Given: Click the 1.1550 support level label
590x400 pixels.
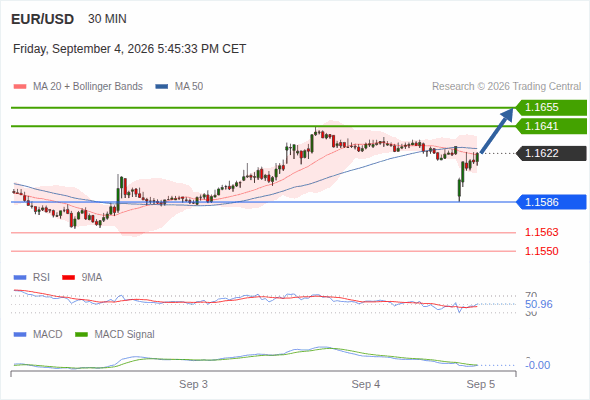Looking at the screenshot, I should tap(541, 251).
